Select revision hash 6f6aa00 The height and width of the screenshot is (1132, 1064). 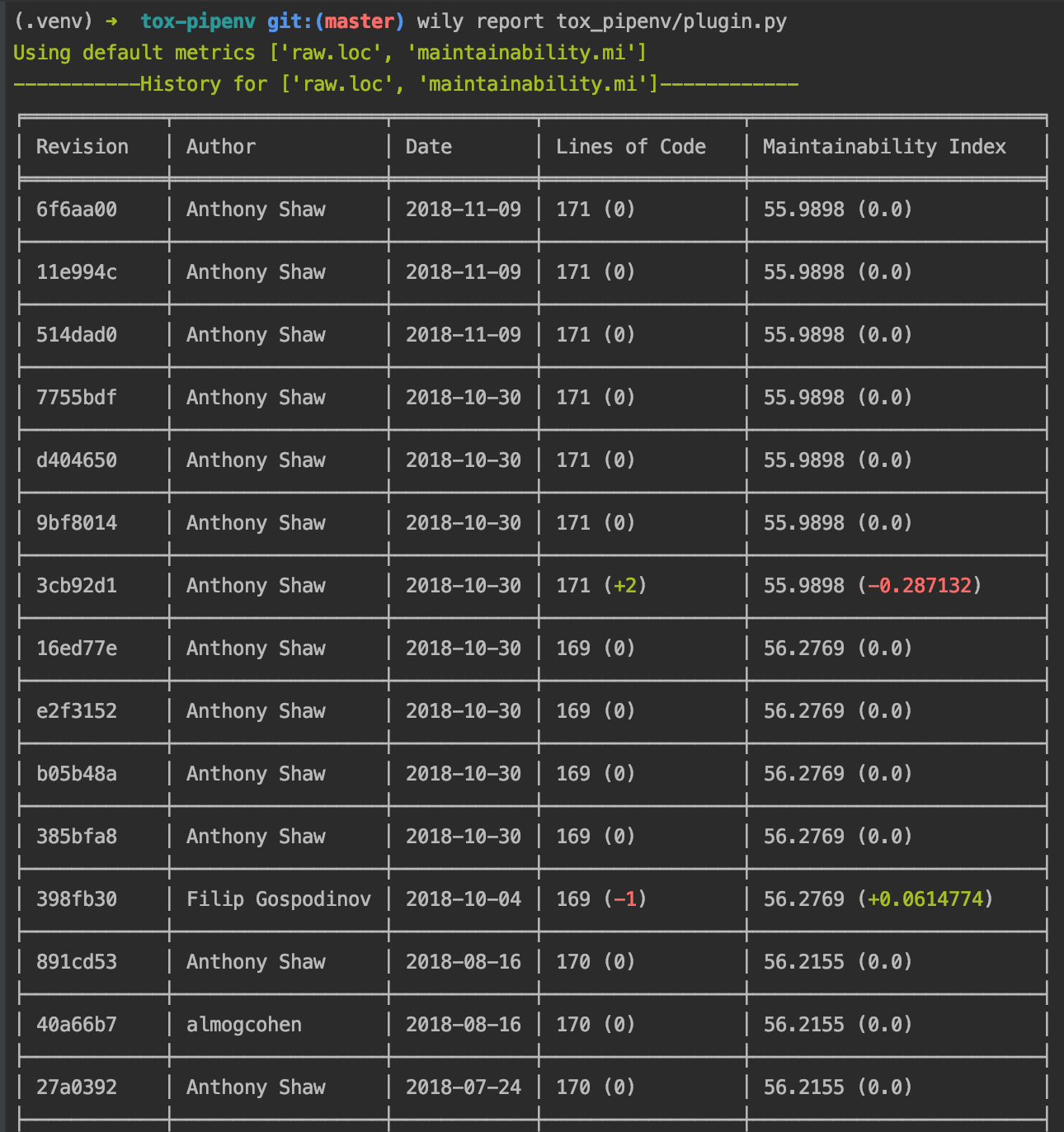pos(77,210)
